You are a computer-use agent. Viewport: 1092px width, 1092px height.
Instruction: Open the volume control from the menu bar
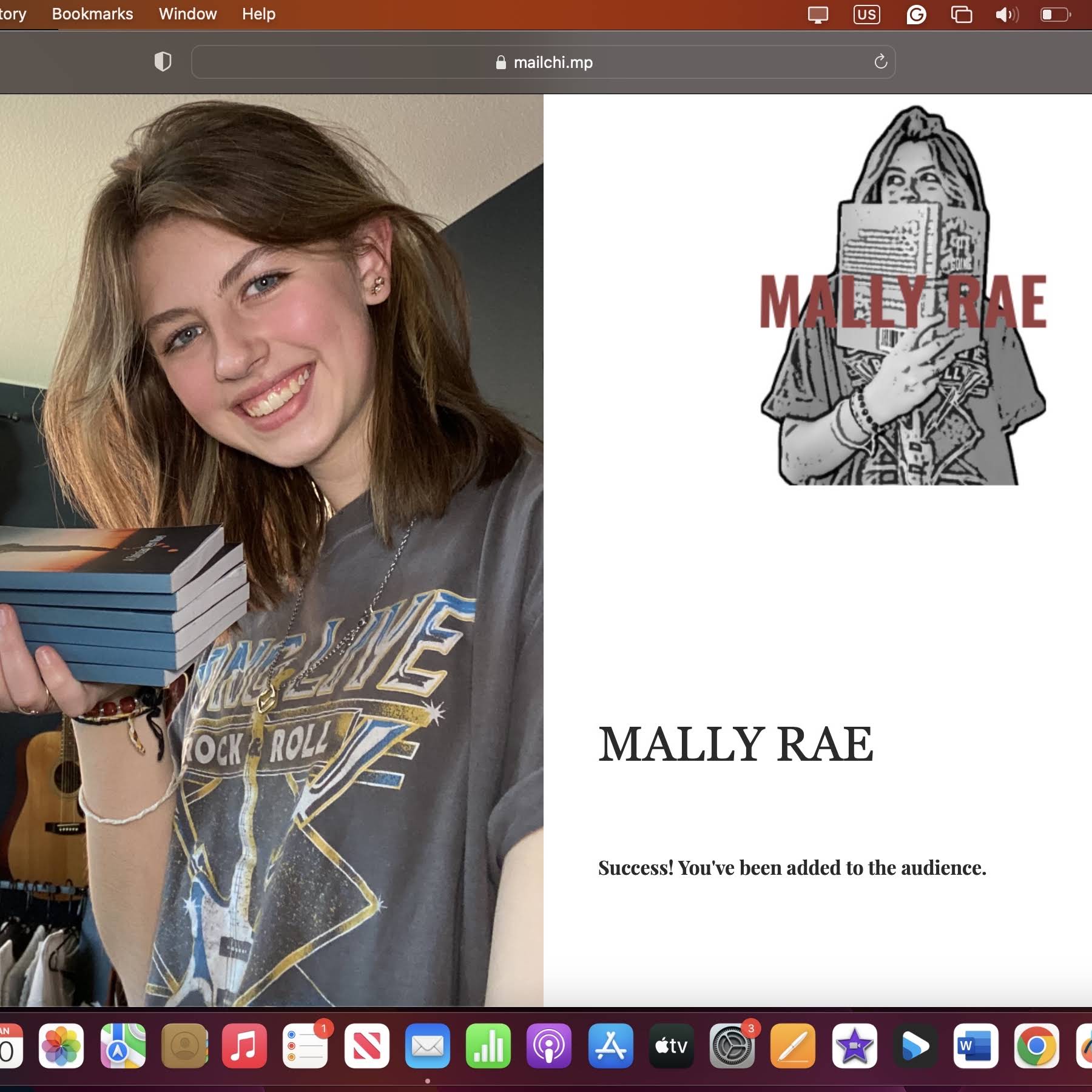click(1006, 14)
